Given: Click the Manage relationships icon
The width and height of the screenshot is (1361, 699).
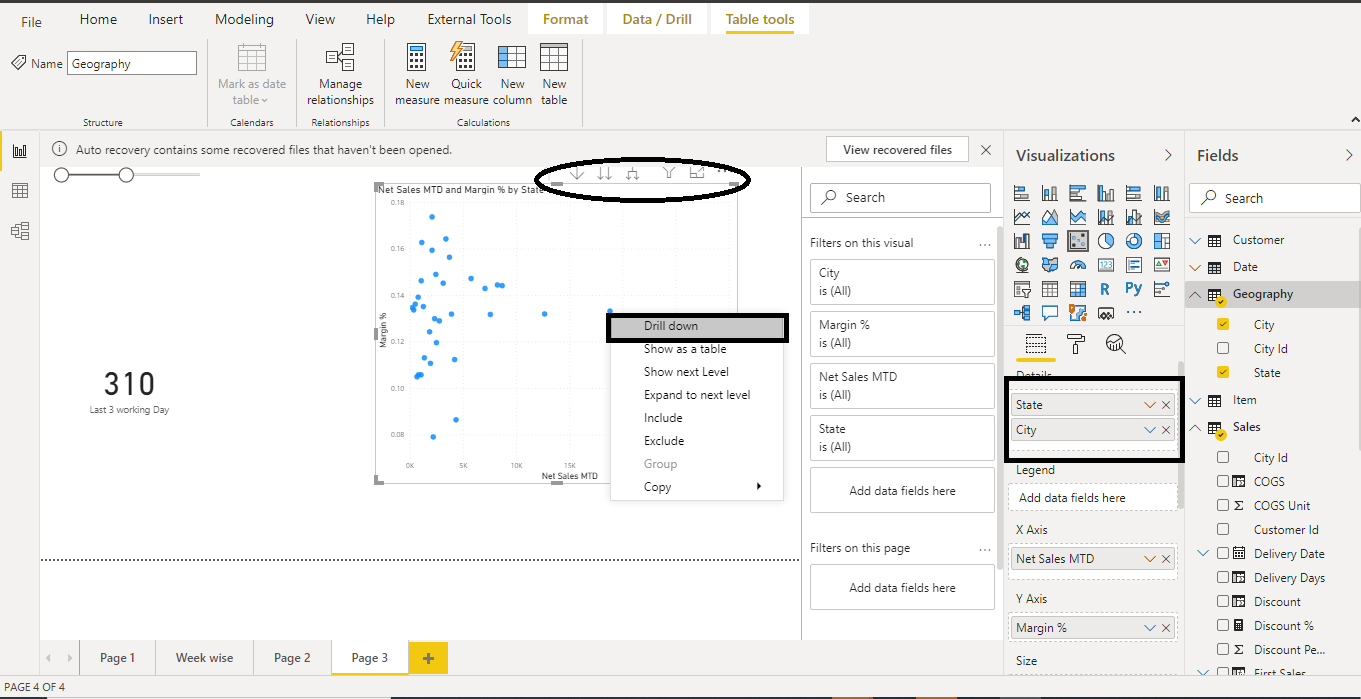Looking at the screenshot, I should (340, 57).
